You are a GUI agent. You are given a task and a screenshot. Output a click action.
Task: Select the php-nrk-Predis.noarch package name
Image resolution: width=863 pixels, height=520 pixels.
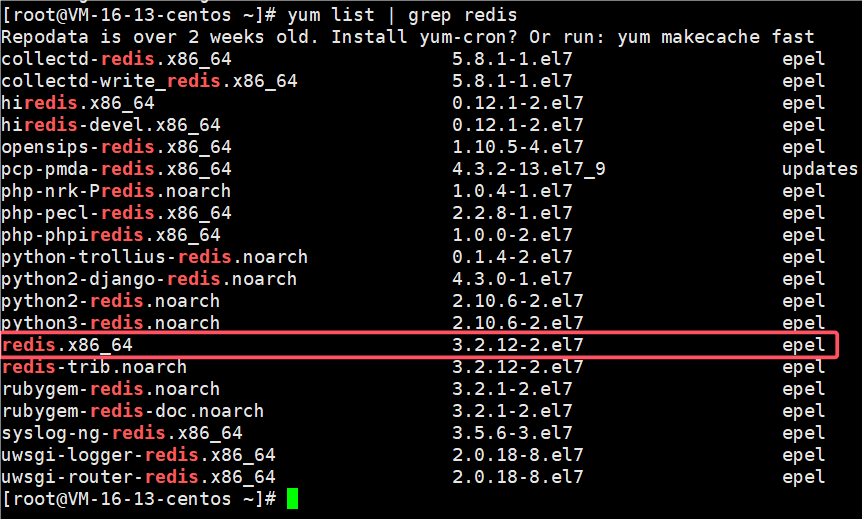[116, 191]
